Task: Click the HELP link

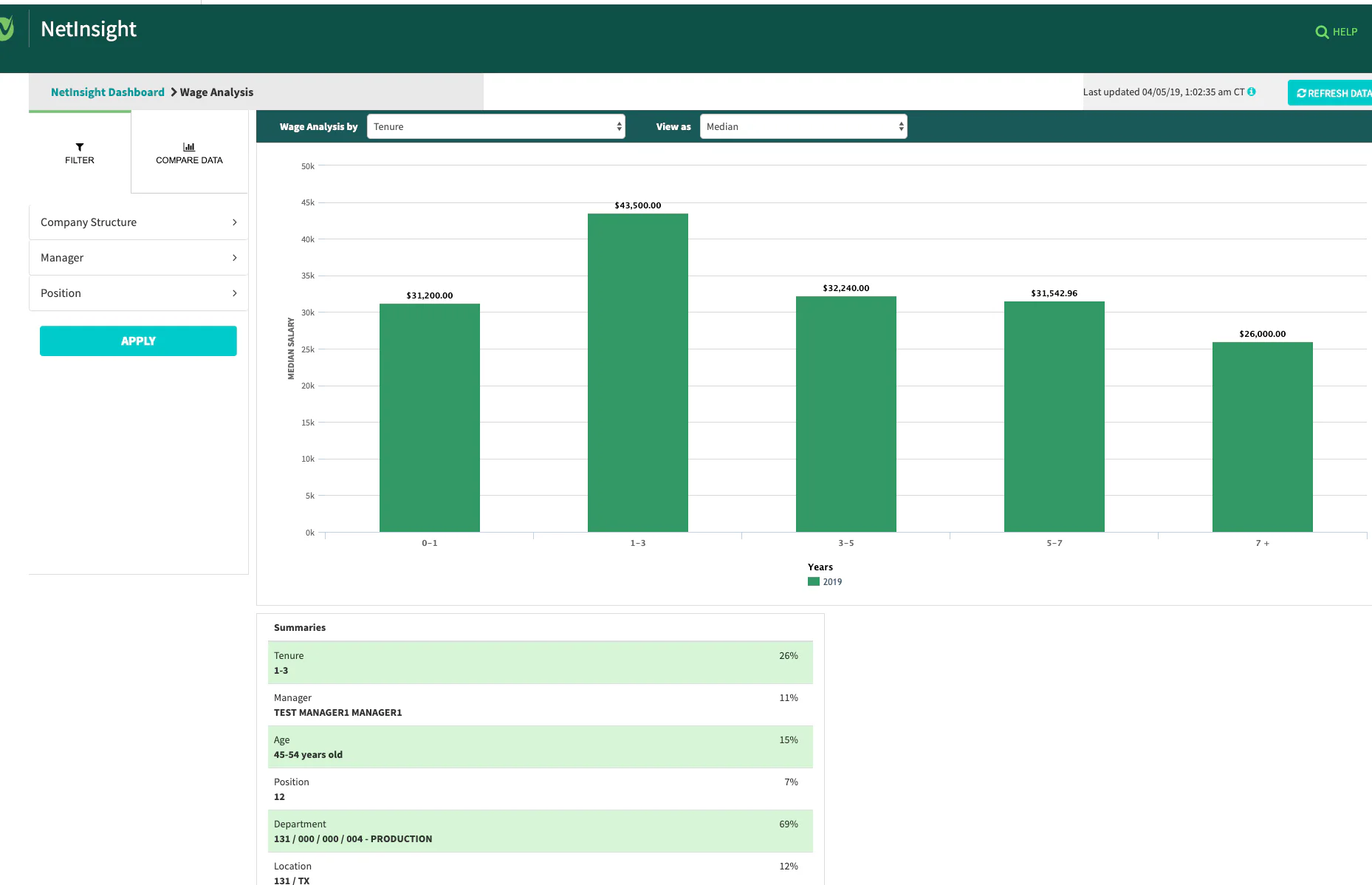Action: [1345, 32]
